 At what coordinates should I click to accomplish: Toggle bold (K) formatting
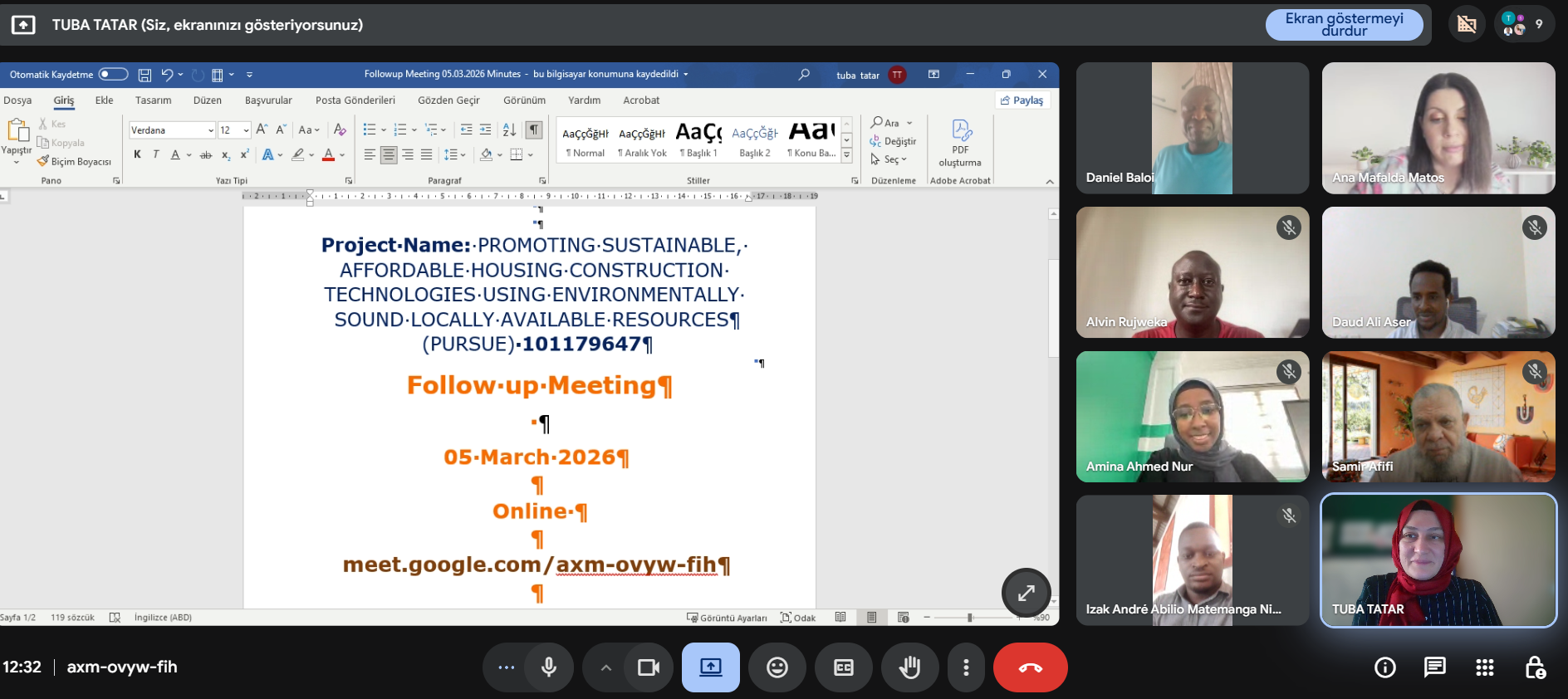click(137, 154)
